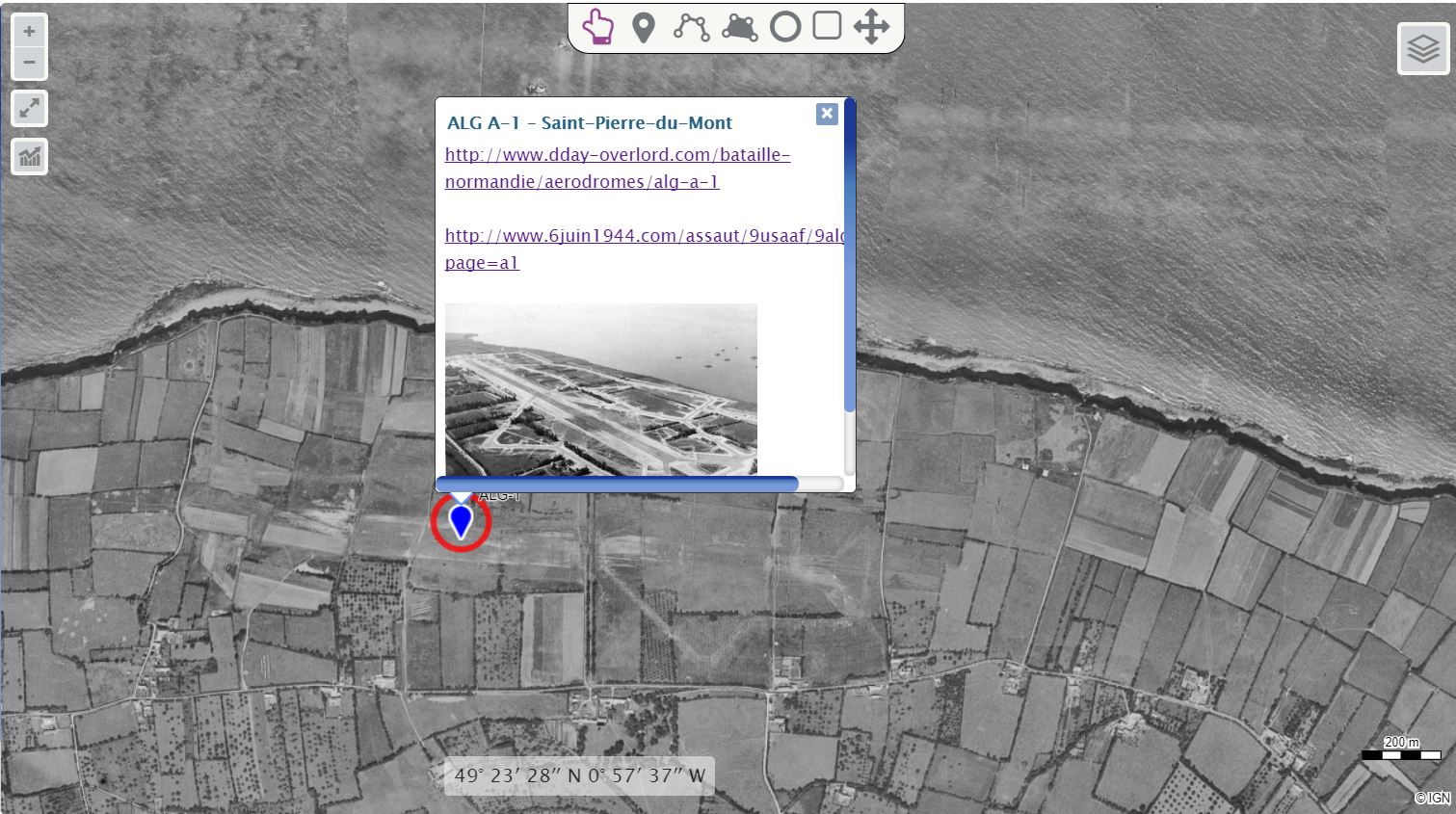
Task: Expand the map layers switcher
Action: (1422, 48)
